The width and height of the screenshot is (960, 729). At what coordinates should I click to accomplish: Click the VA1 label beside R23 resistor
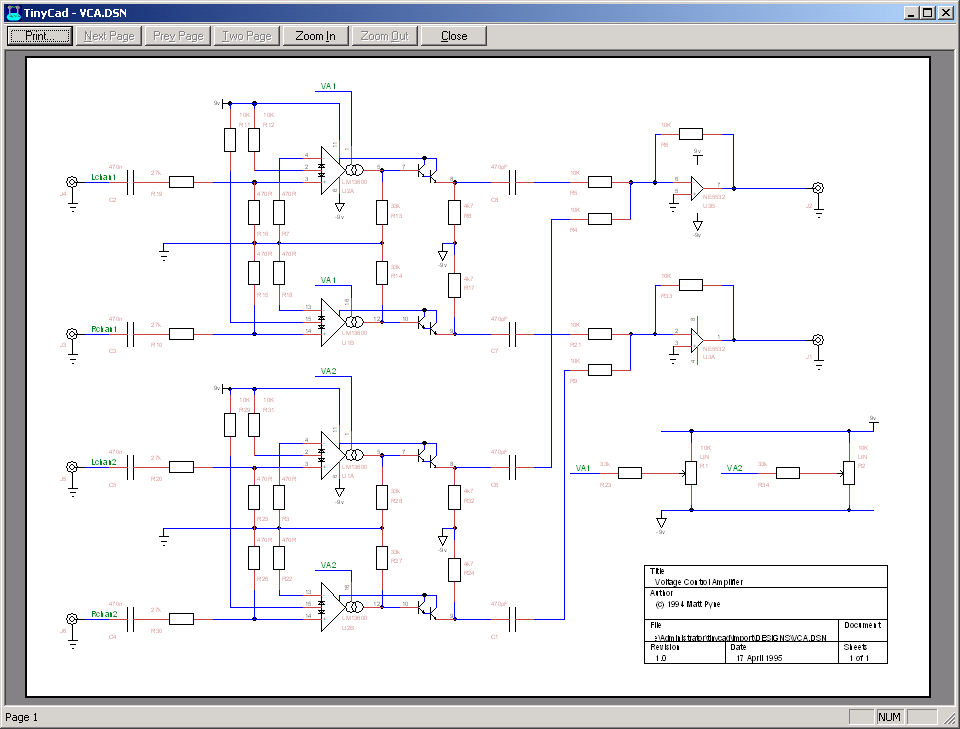582,468
